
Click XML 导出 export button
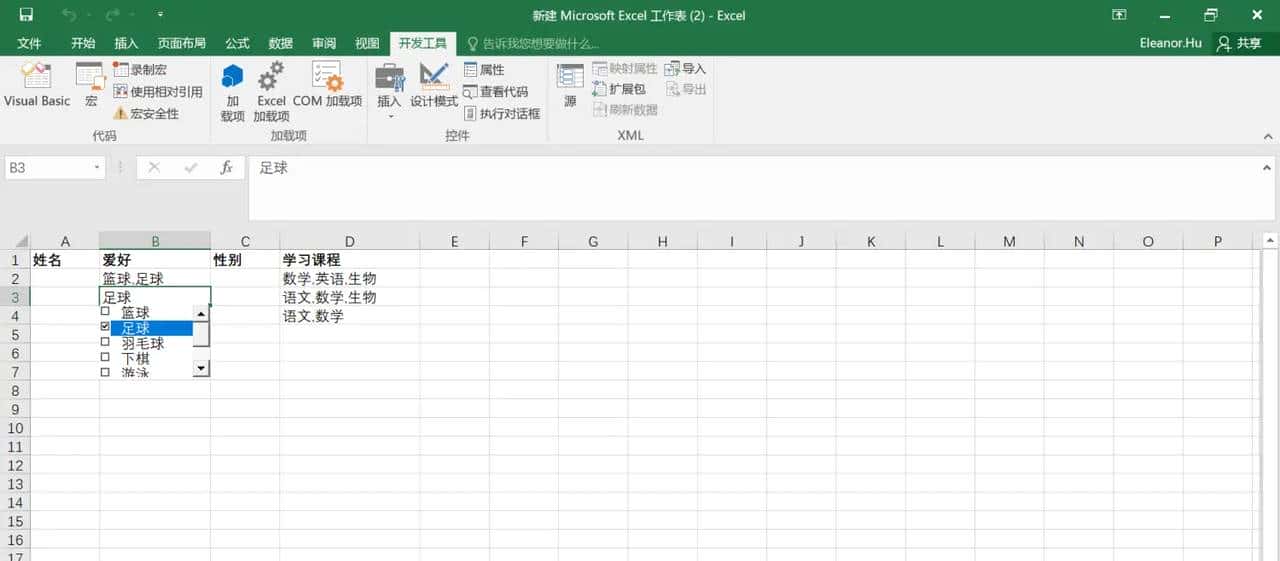coord(686,89)
